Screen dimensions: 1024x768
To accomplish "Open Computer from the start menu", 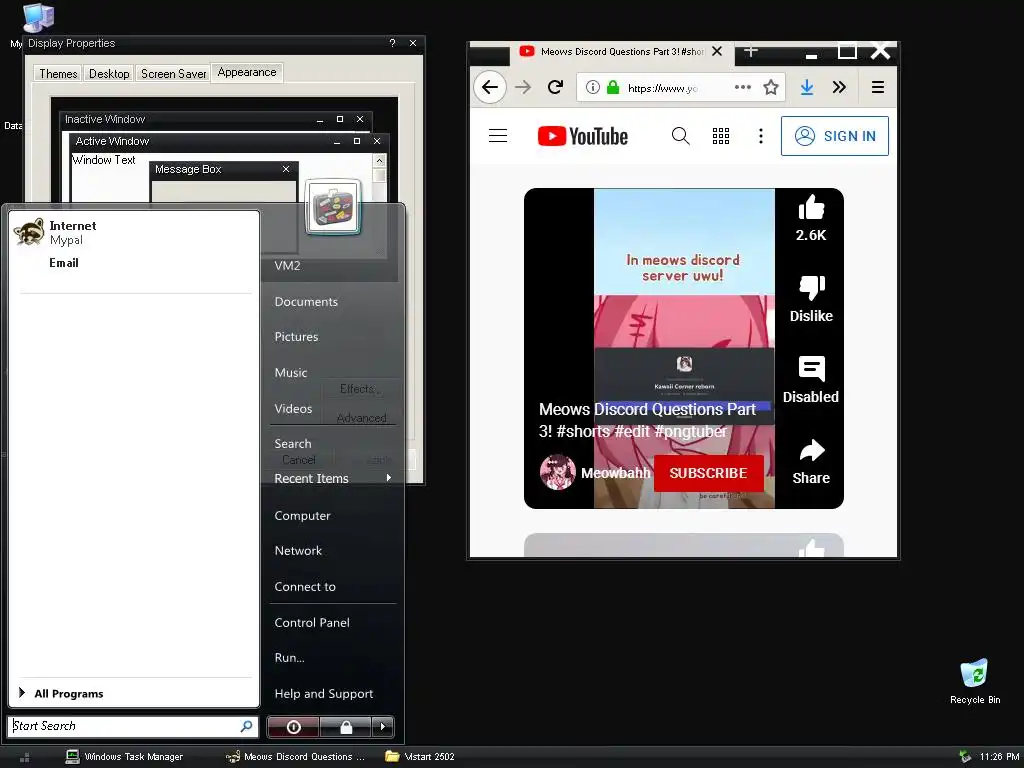I will [x=302, y=516].
